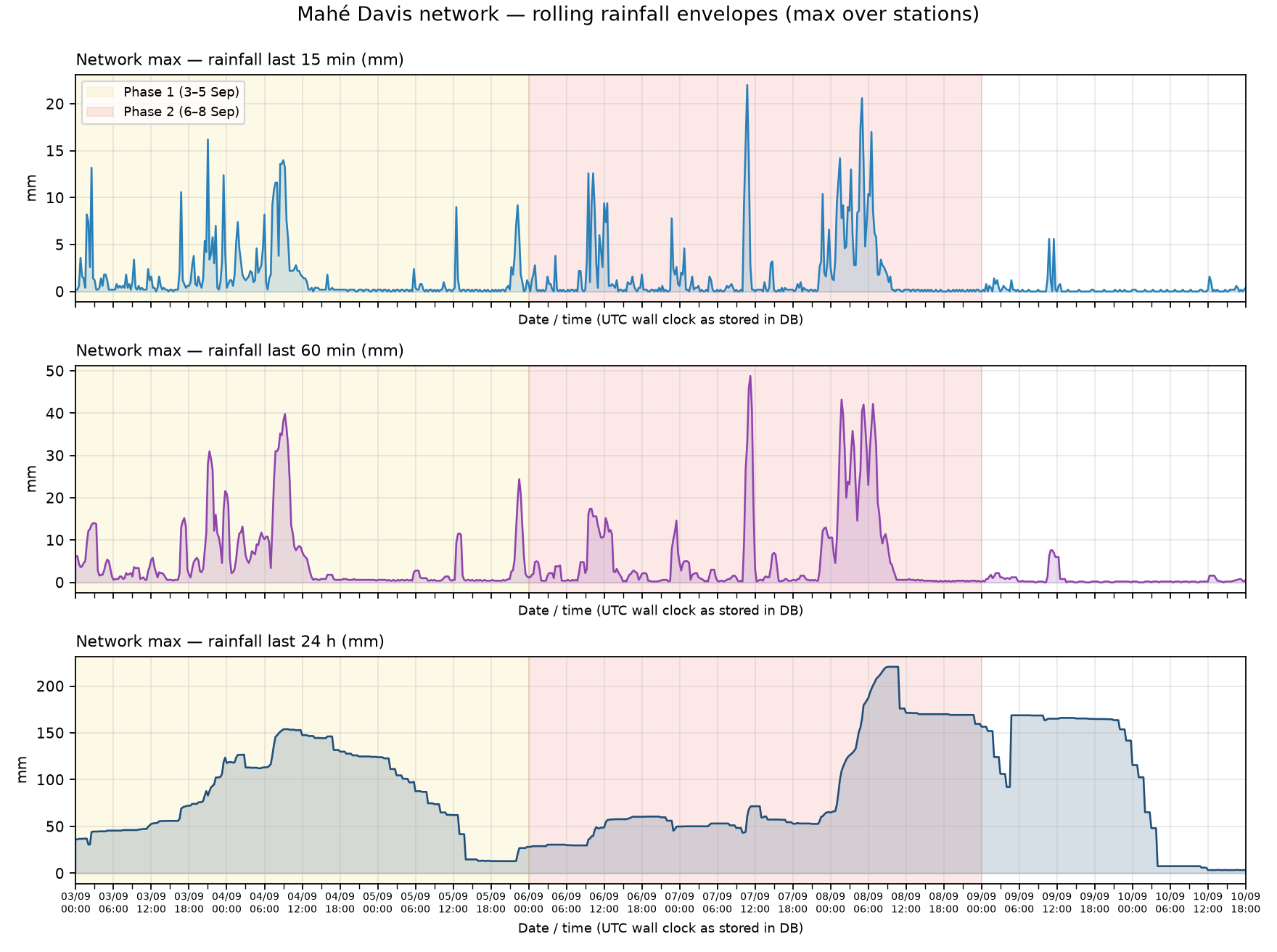Image resolution: width=1277 pixels, height=952 pixels.
Task: Click the highest peak near 22 mm in 15 min chart
Action: [747, 86]
